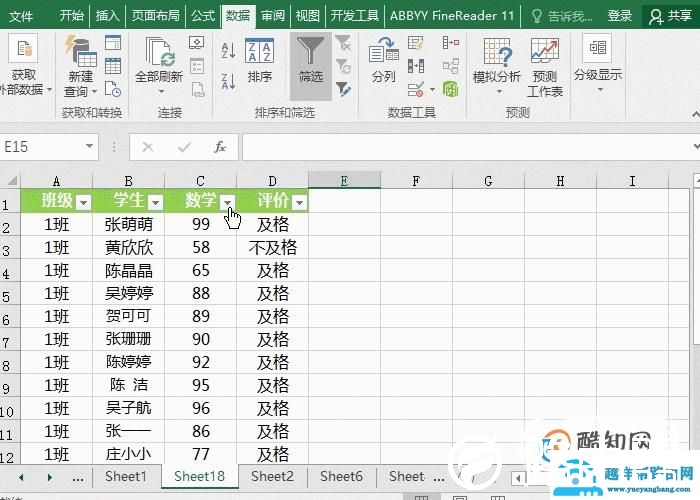Screen dimensions: 700x500
Task: Click the Select All corner triangle
Action: pyautogui.click(x=11, y=180)
